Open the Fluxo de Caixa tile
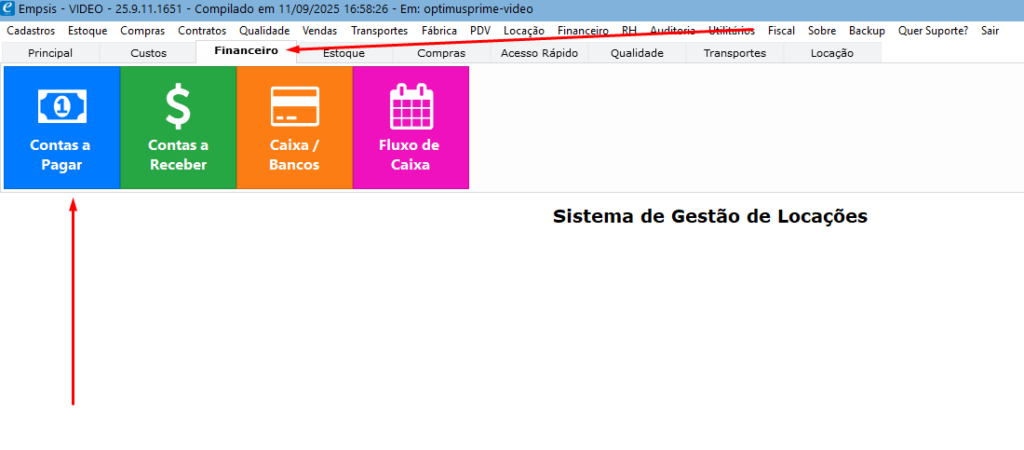Viewport: 1024px width, 450px height. click(x=410, y=127)
